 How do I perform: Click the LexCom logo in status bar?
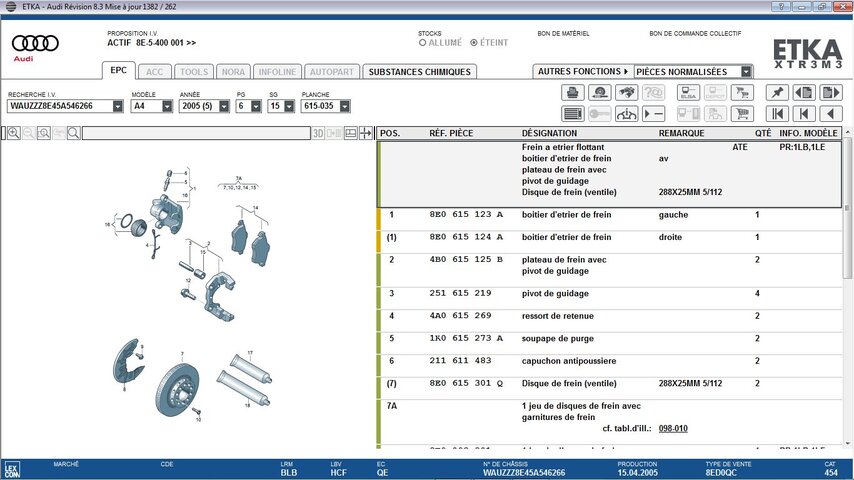point(11,470)
